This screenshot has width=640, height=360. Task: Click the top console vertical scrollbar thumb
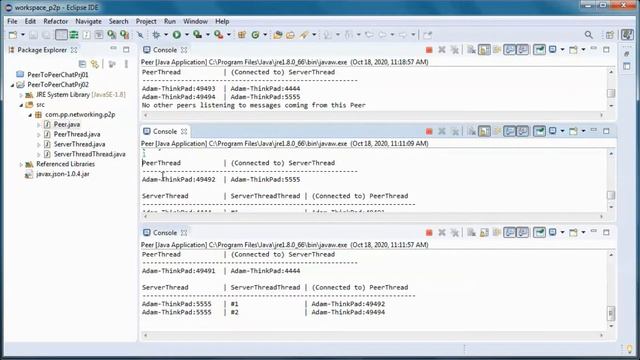[x=611, y=93]
